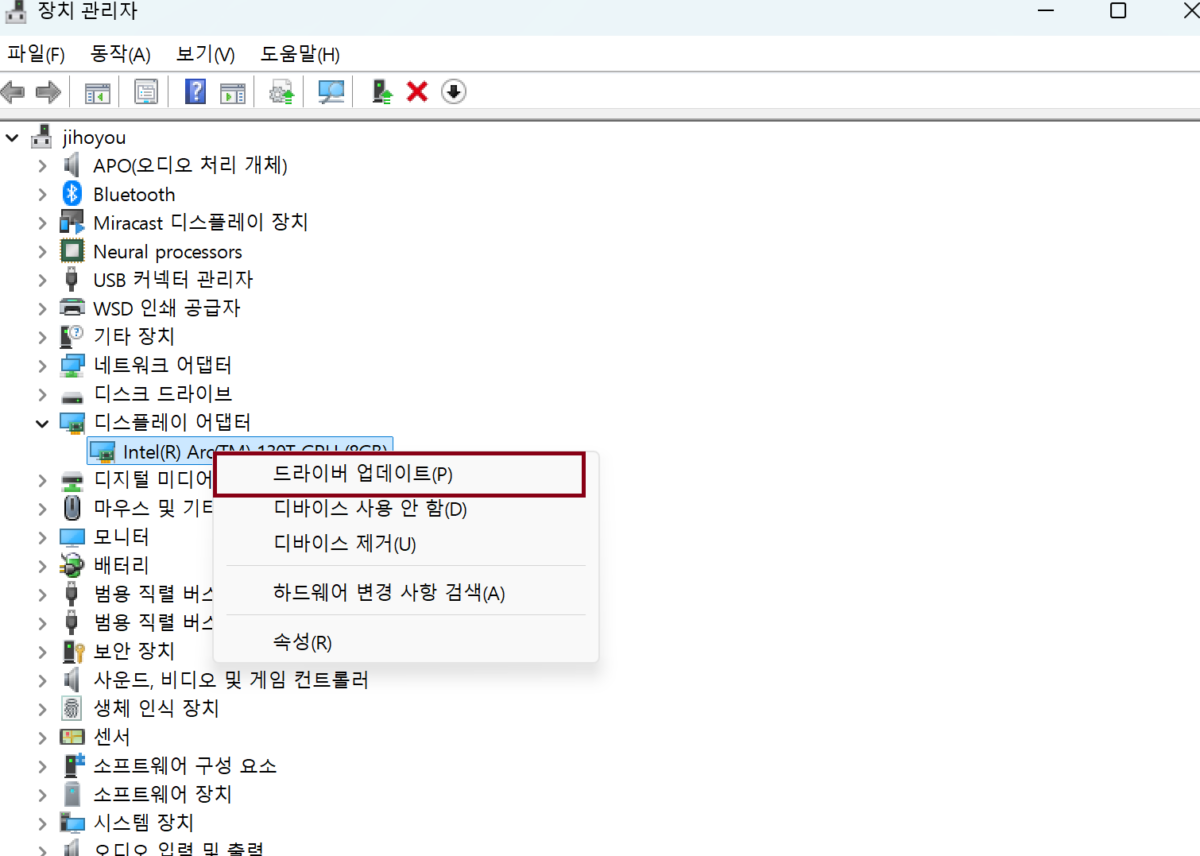Click the black down-arrow disable device icon
Viewport: 1200px width, 856px height.
click(454, 92)
